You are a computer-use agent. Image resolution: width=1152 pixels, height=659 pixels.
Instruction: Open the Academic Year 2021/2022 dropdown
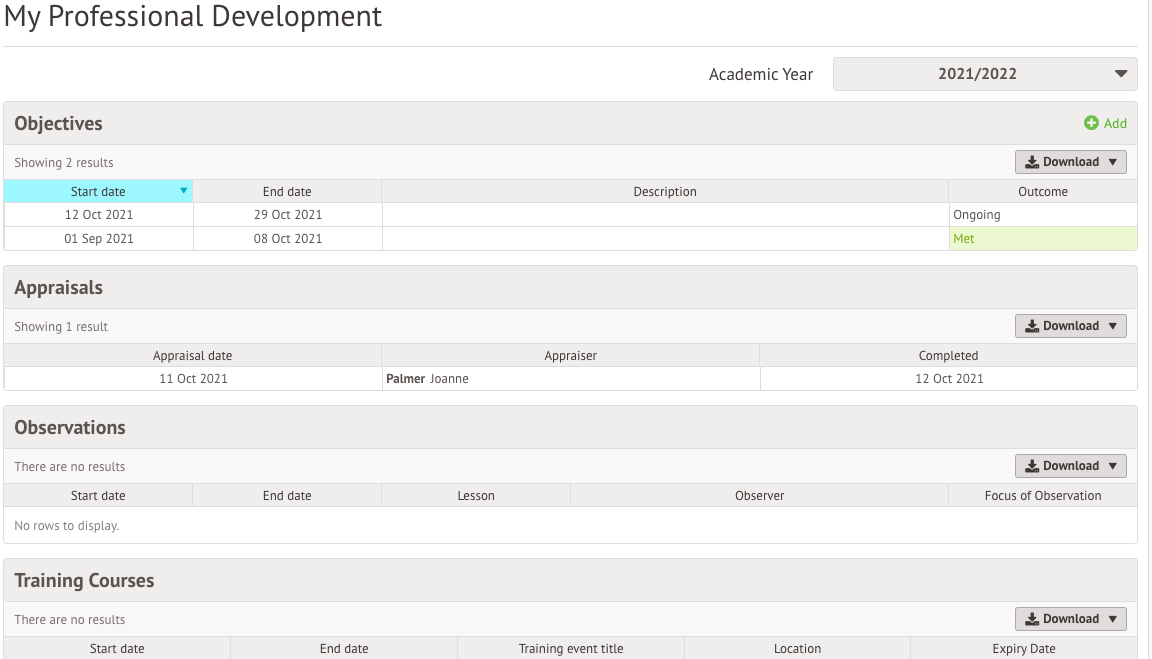pyautogui.click(x=984, y=74)
